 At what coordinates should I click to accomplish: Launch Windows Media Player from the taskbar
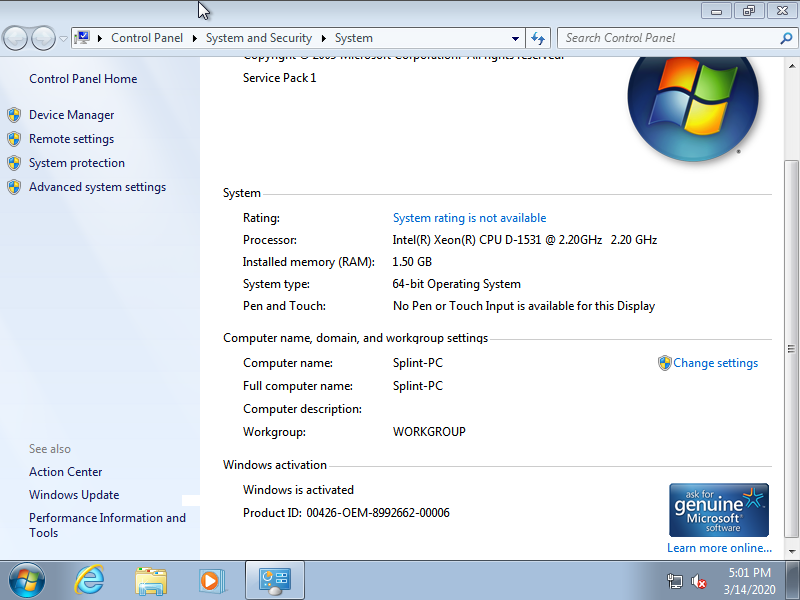[212, 581]
